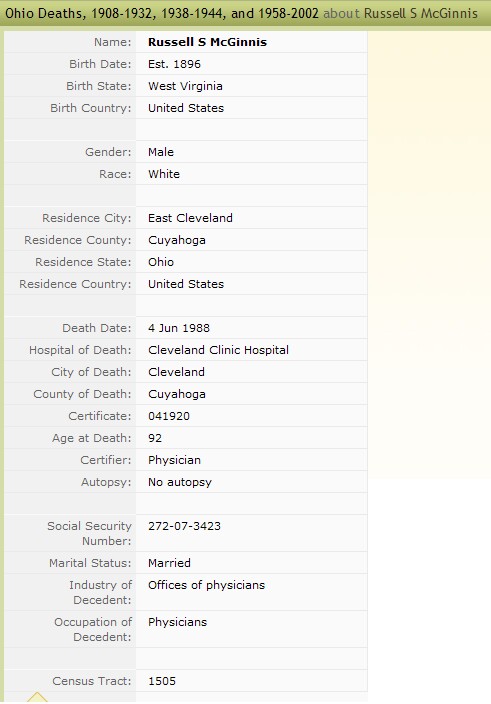Click the Occupation value Physicians
Screen dimensions: 491x704
point(177,622)
